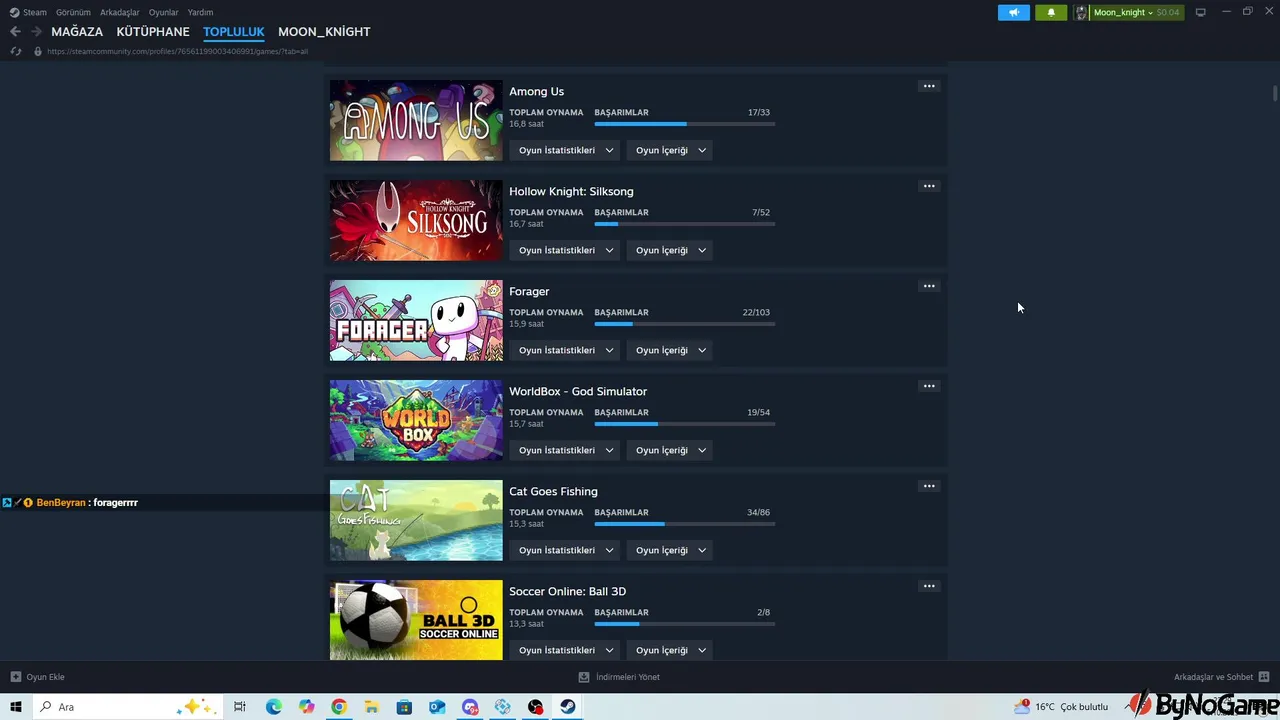
Task: Open the Steam announcements megaphone button
Action: [1013, 12]
